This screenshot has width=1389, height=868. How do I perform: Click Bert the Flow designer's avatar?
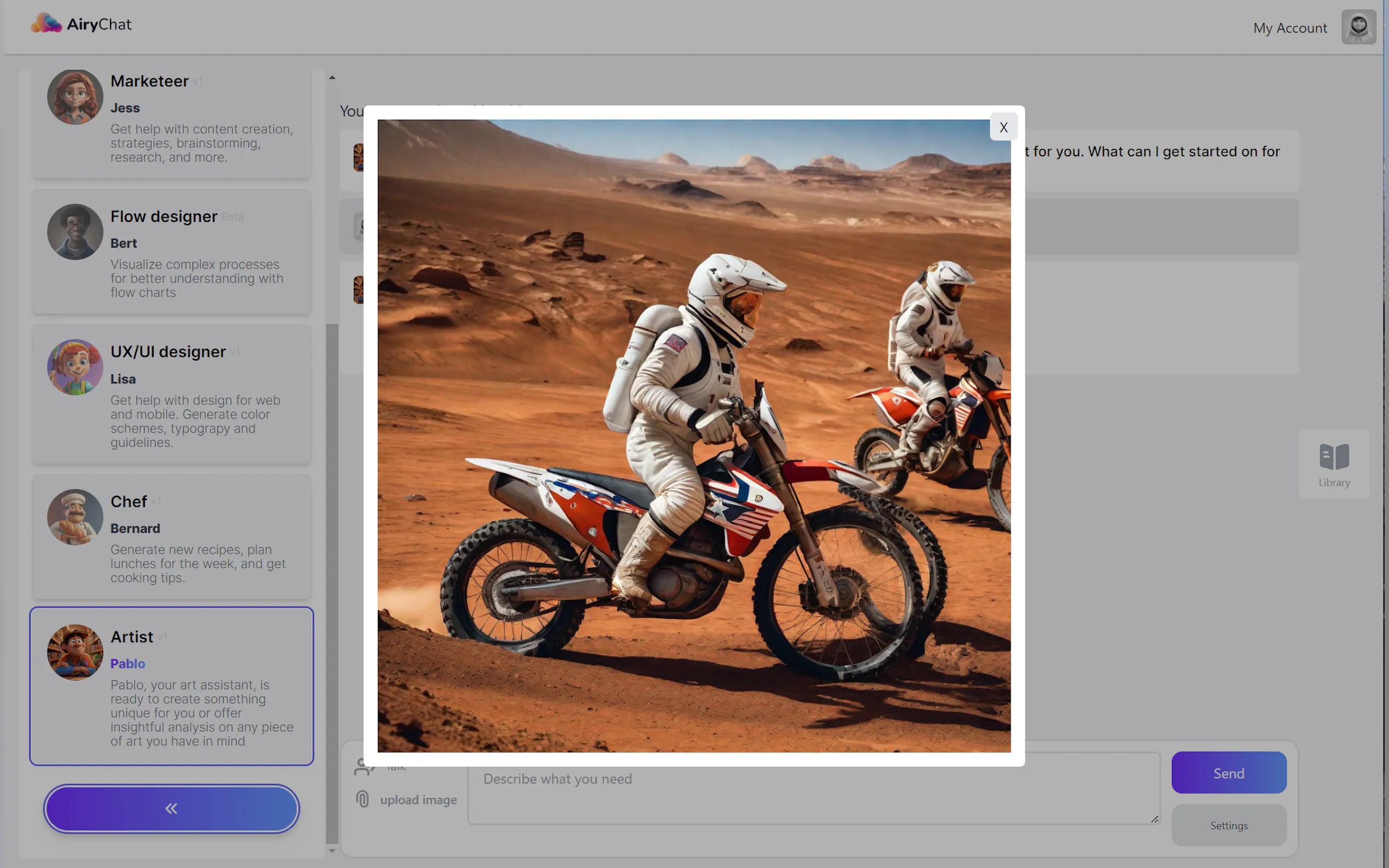coord(75,232)
